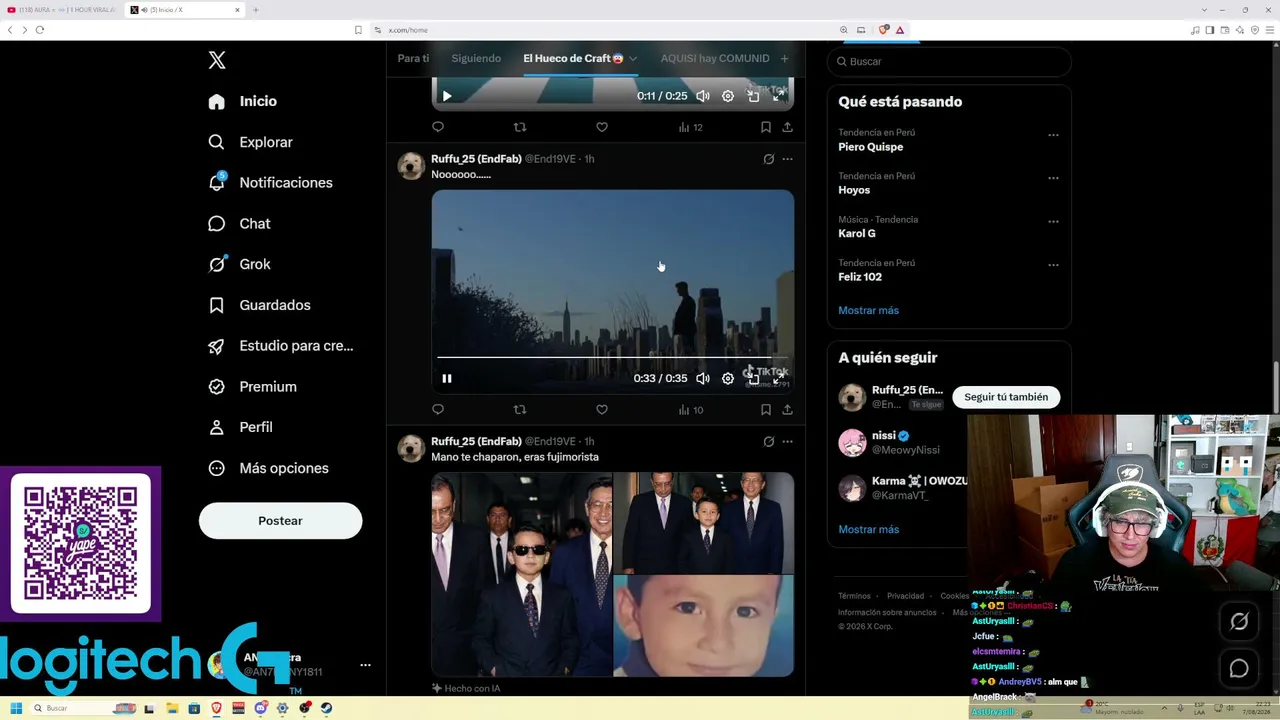Open account menu dots beside profile name

tap(365, 665)
